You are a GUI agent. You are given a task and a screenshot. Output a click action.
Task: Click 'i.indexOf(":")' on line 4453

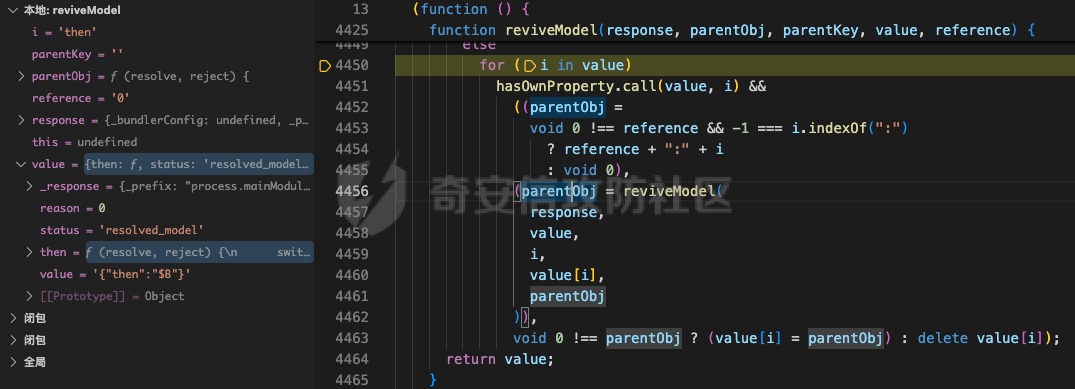point(846,128)
